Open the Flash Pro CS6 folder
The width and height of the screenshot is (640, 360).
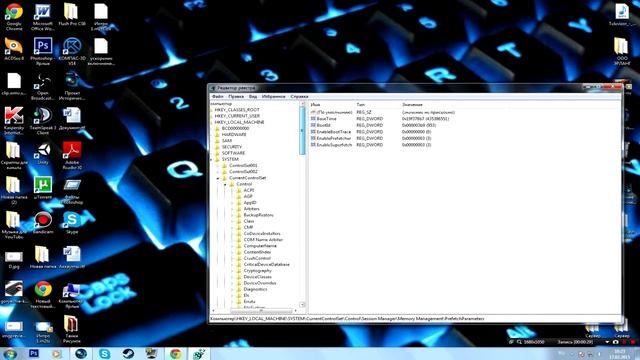tap(71, 15)
